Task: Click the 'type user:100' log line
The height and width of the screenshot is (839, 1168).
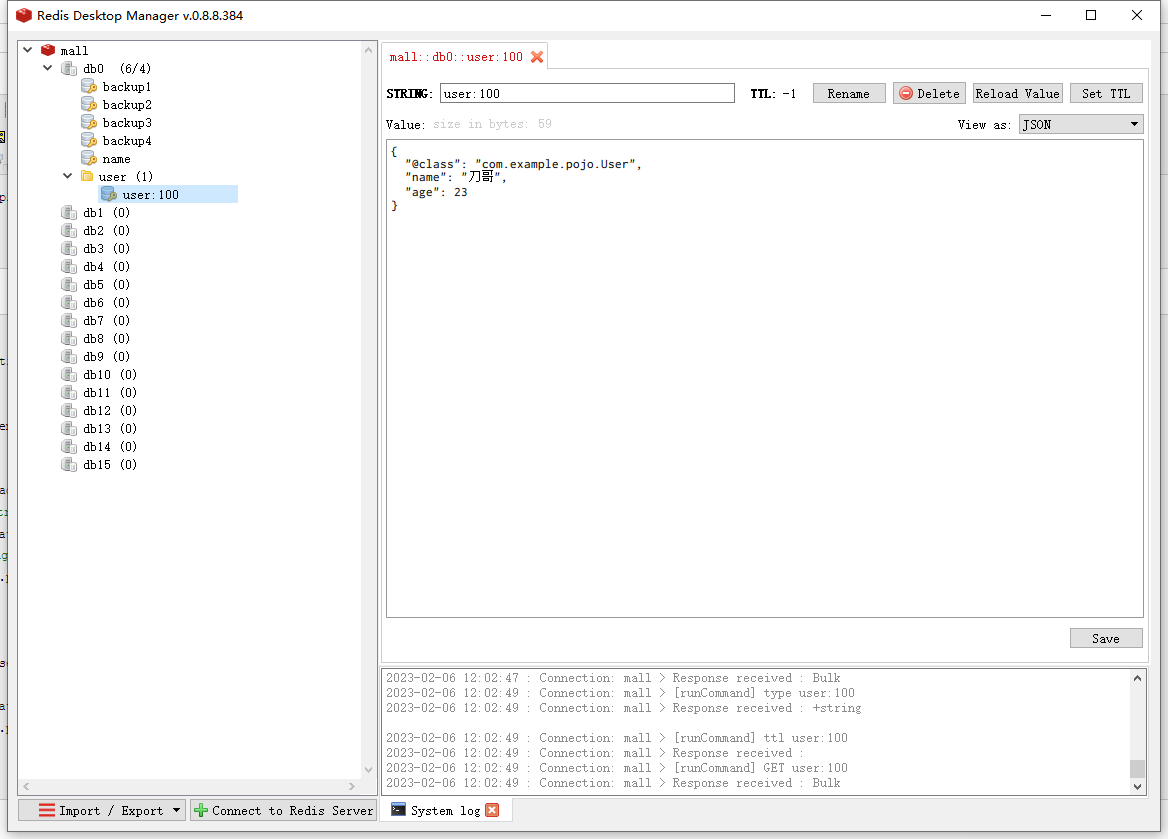Action: (620, 693)
